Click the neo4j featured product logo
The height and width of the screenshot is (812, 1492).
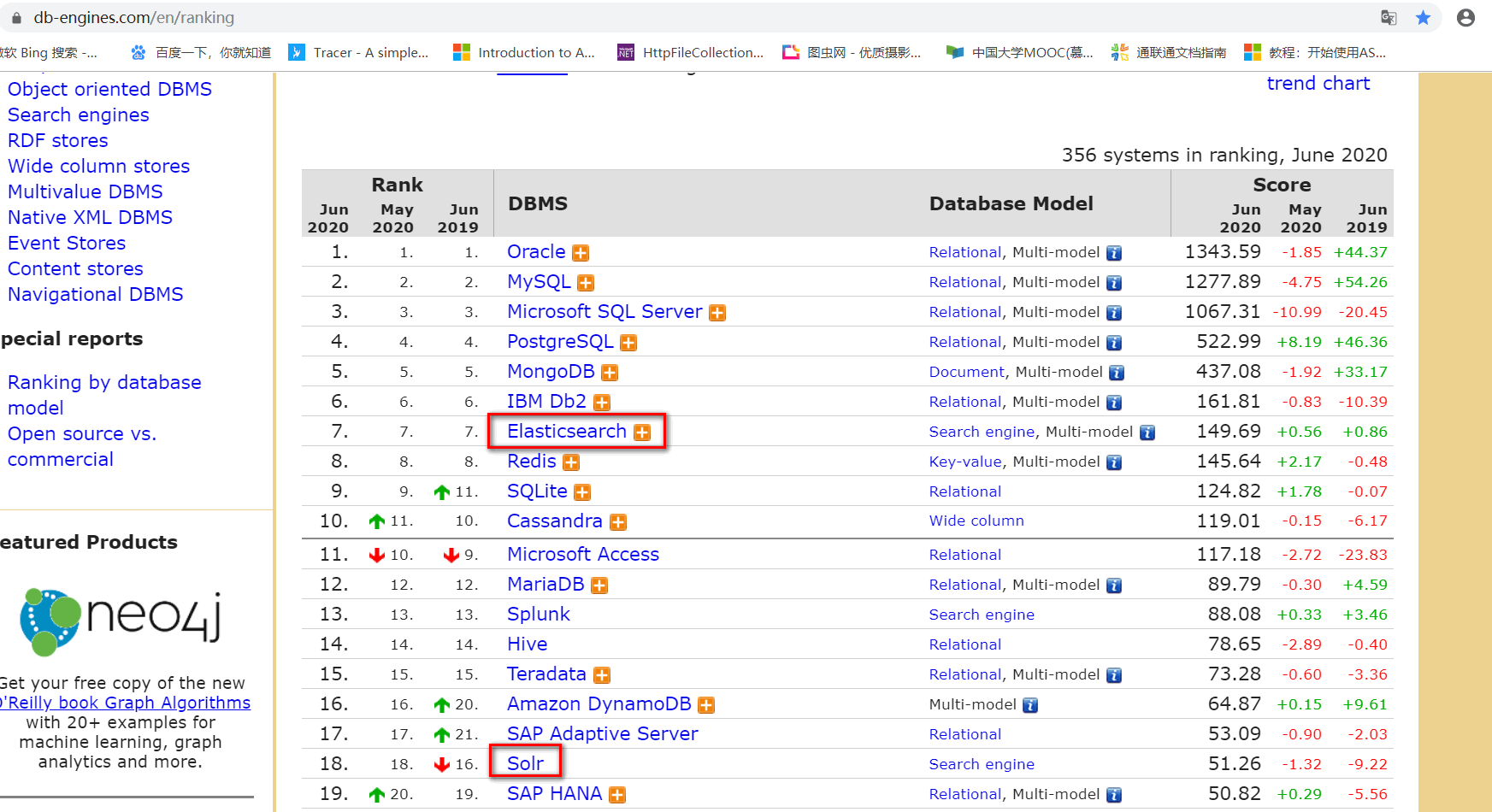(120, 621)
